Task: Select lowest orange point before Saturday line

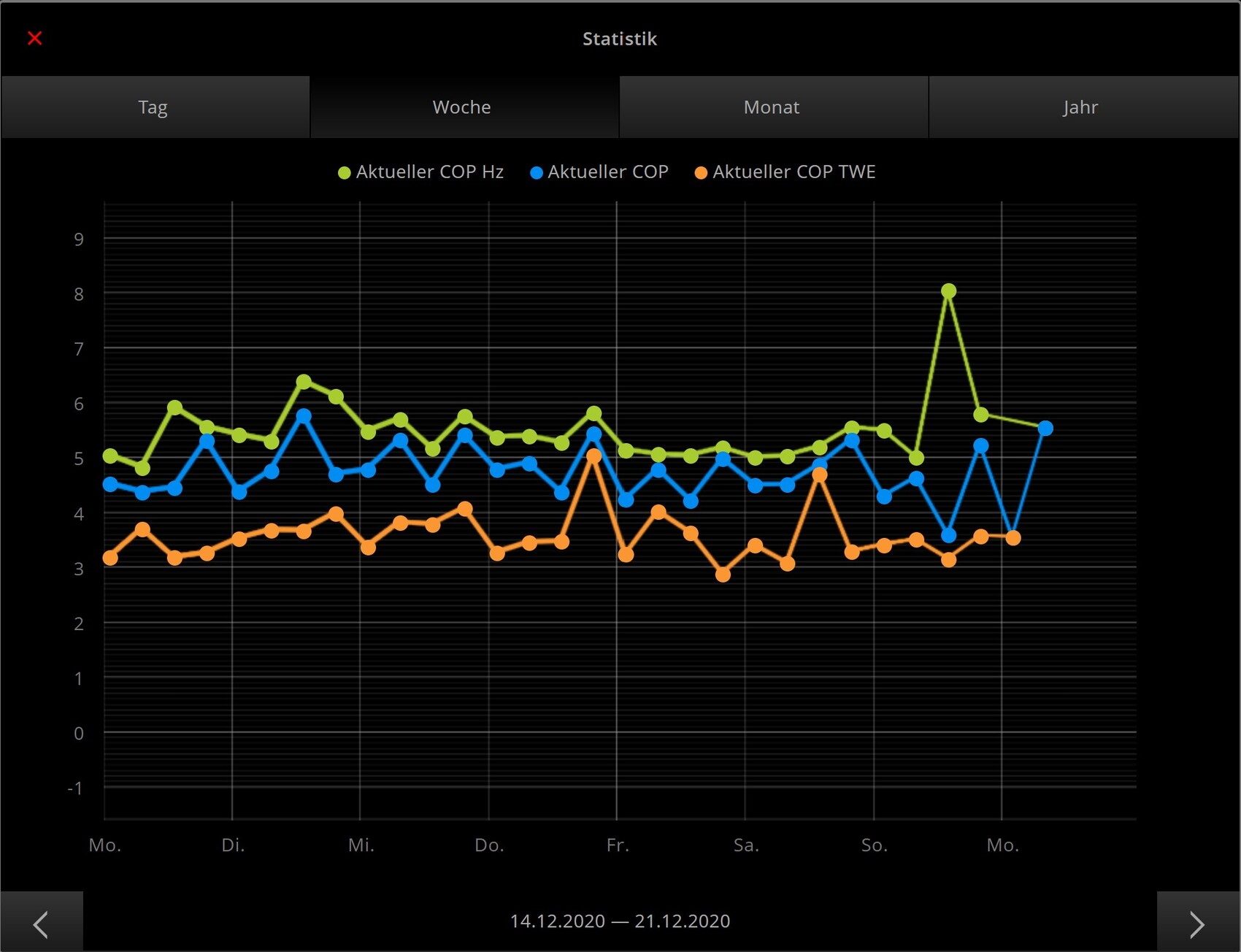Action: tap(723, 575)
